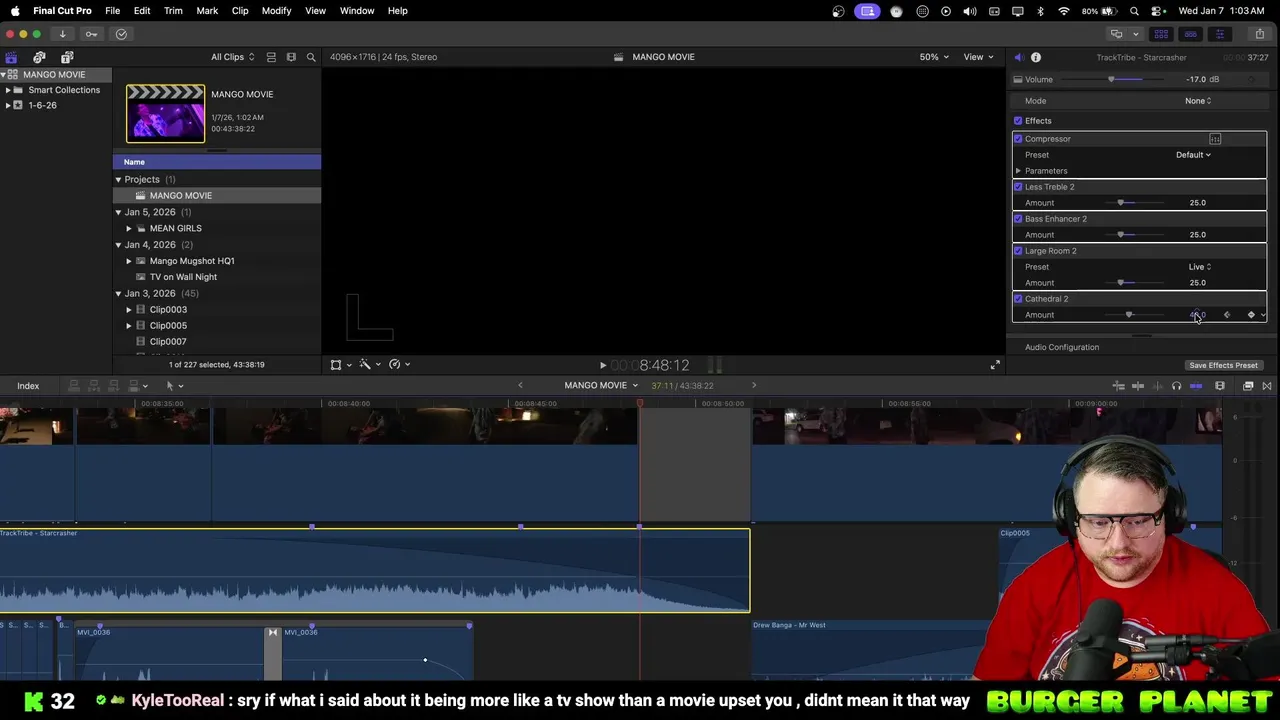Select the MANGO MOVIE project thumbnail
The height and width of the screenshot is (720, 1280).
point(165,113)
